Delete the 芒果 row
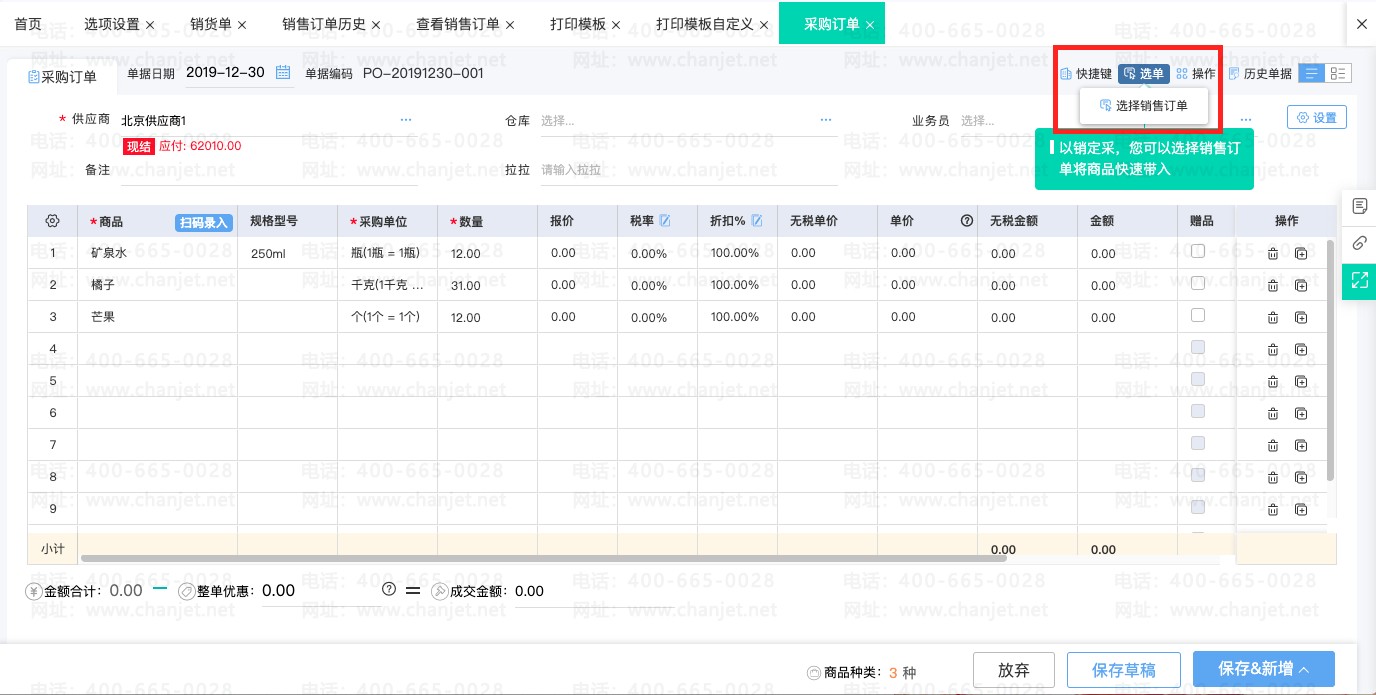 pos(1273,318)
